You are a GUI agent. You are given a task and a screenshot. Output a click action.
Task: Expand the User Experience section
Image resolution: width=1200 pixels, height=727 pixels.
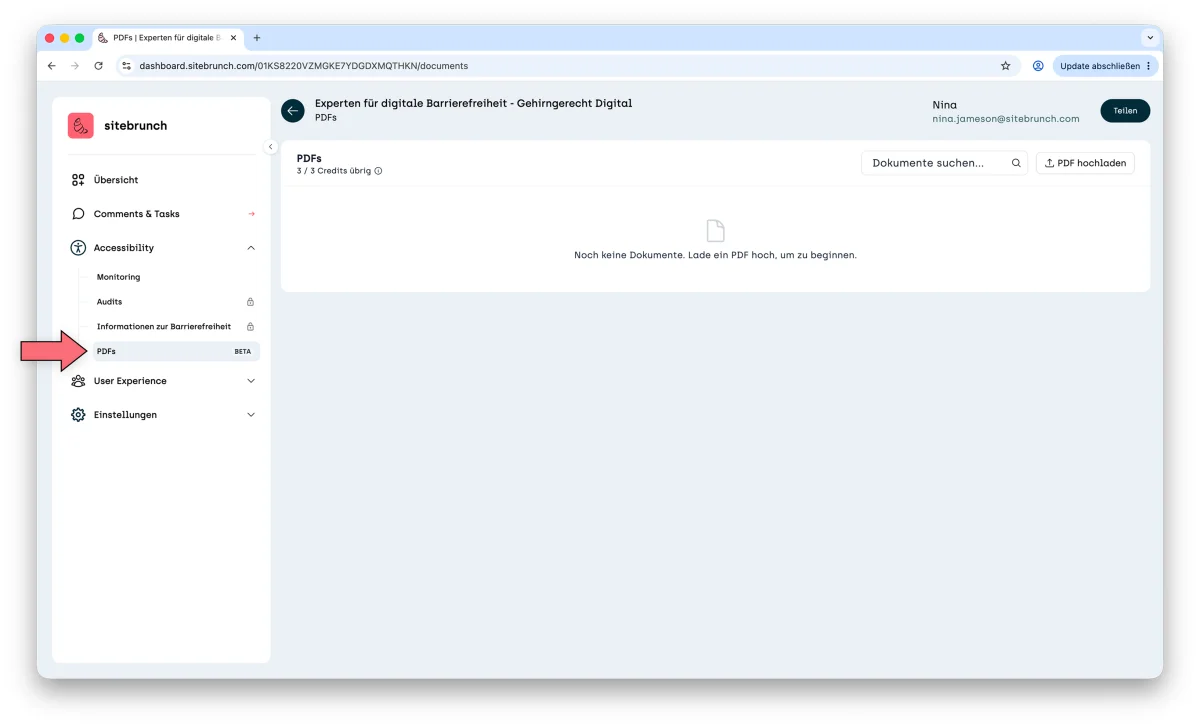(x=251, y=381)
